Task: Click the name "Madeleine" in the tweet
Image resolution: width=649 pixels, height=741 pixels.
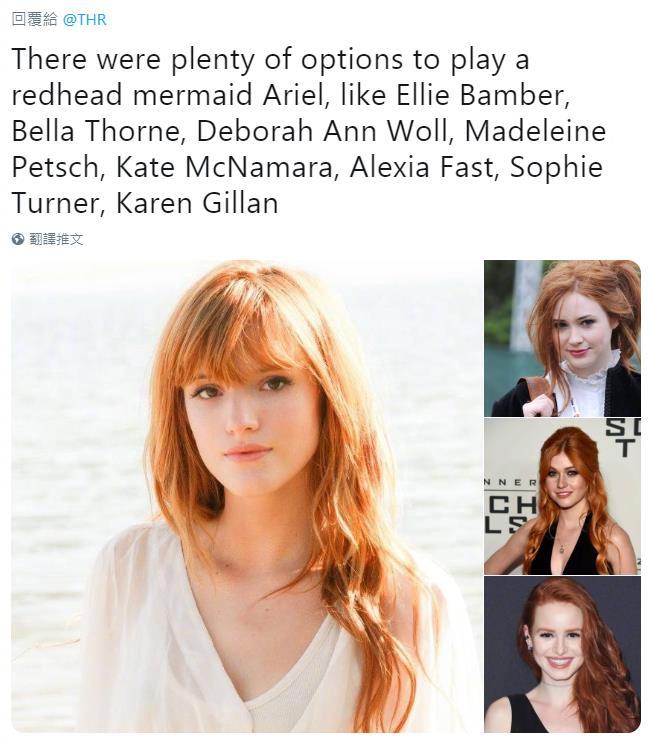Action: (x=535, y=131)
